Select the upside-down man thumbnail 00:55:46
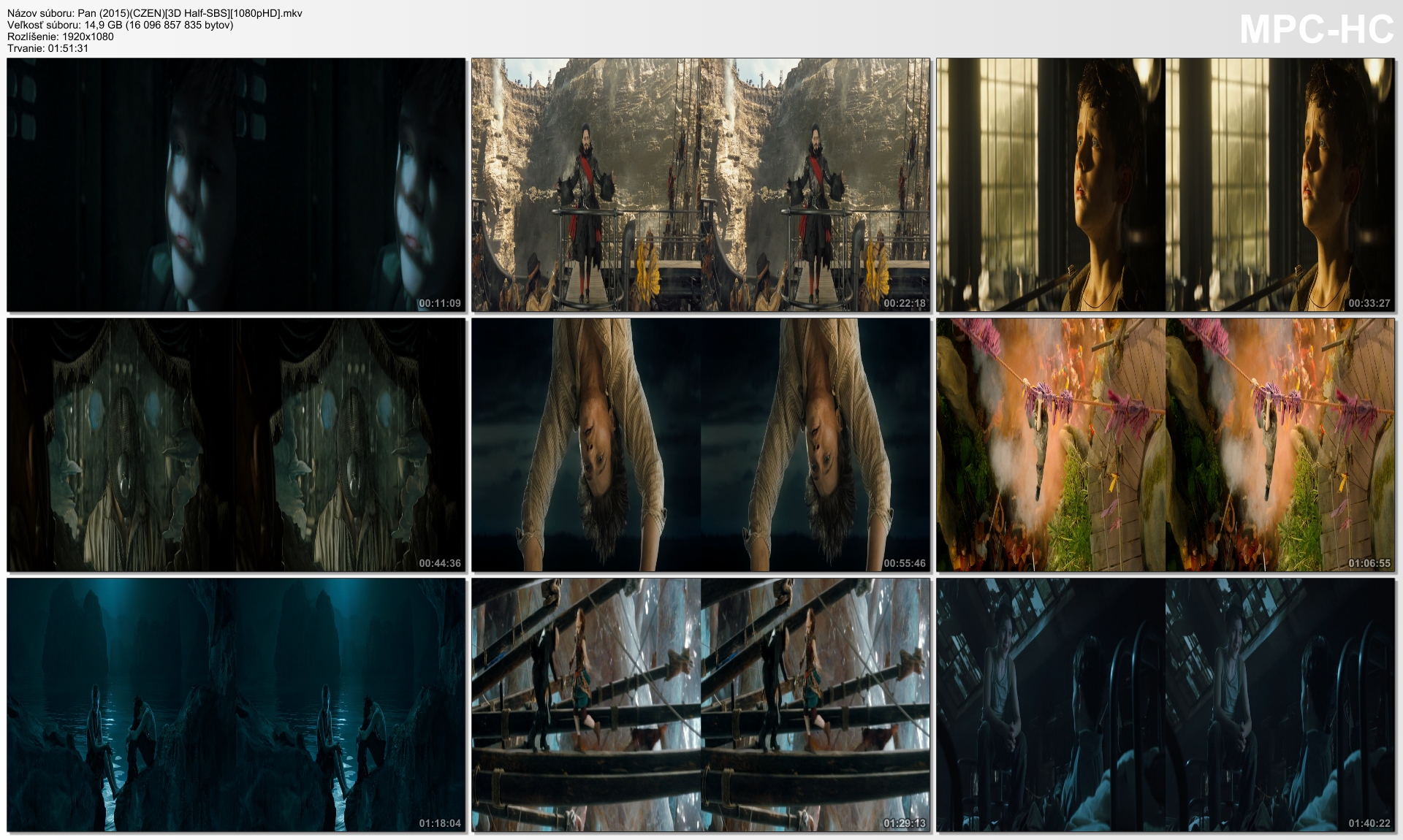1403x840 pixels. point(701,444)
